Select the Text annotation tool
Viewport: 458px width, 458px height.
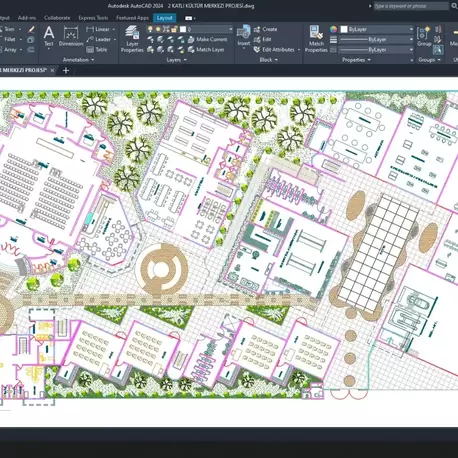(49, 36)
